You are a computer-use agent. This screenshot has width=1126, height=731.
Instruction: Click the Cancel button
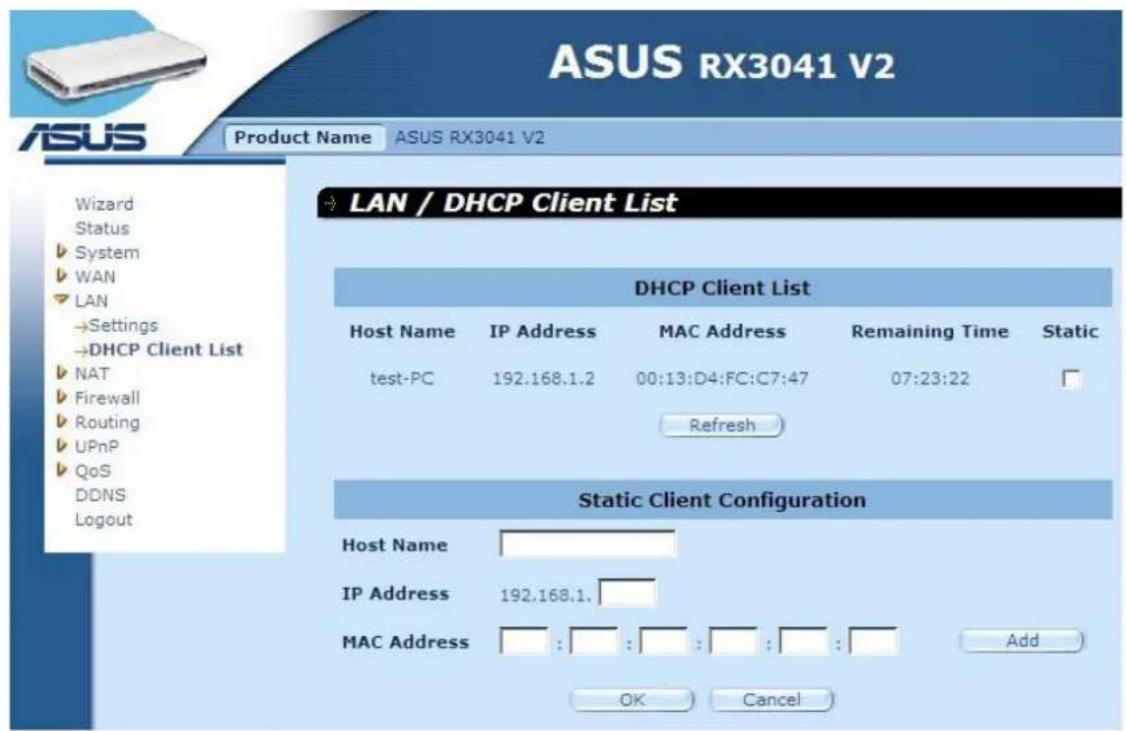point(771,699)
